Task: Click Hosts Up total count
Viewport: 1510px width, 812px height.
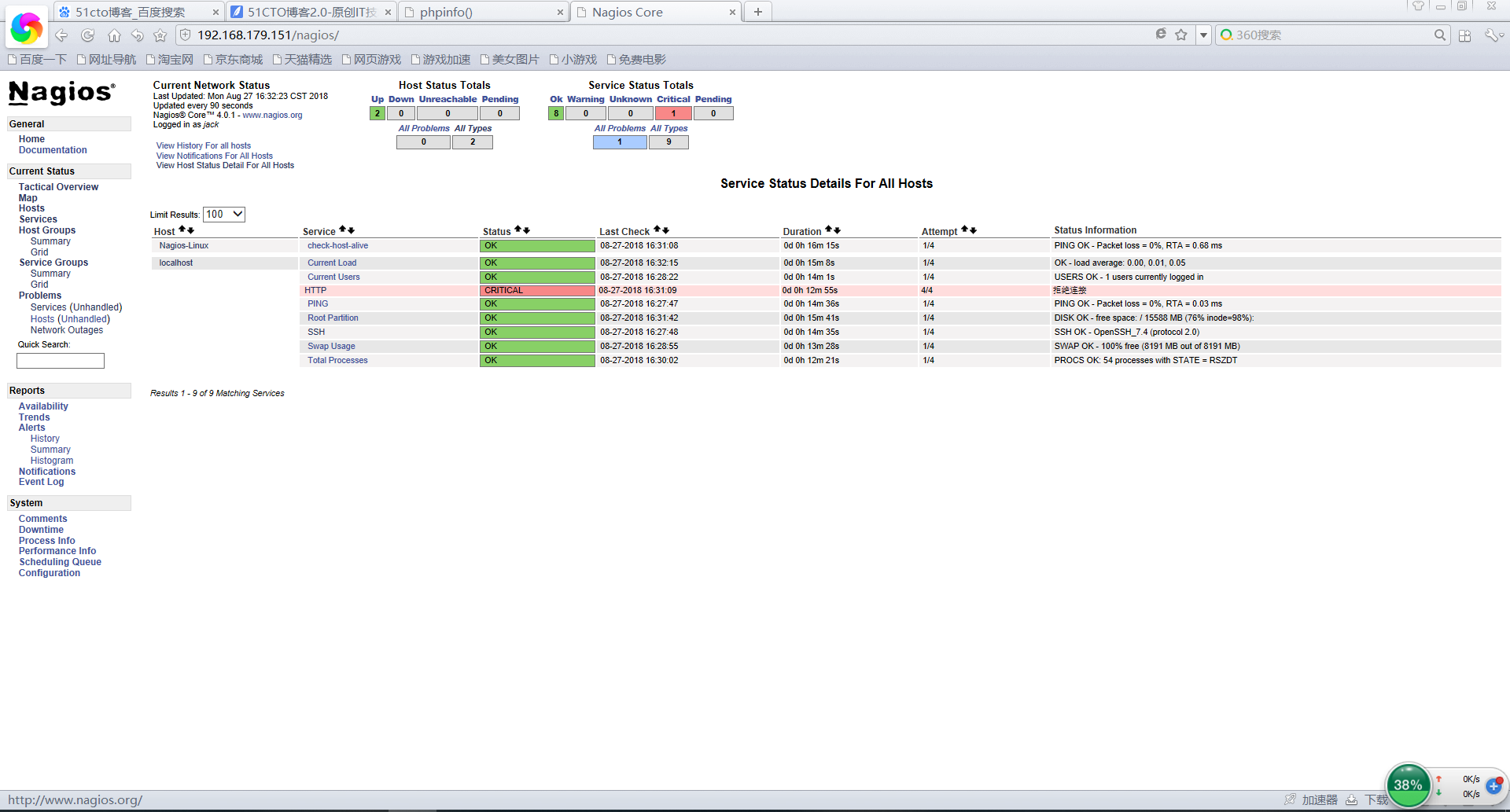Action: coord(377,113)
